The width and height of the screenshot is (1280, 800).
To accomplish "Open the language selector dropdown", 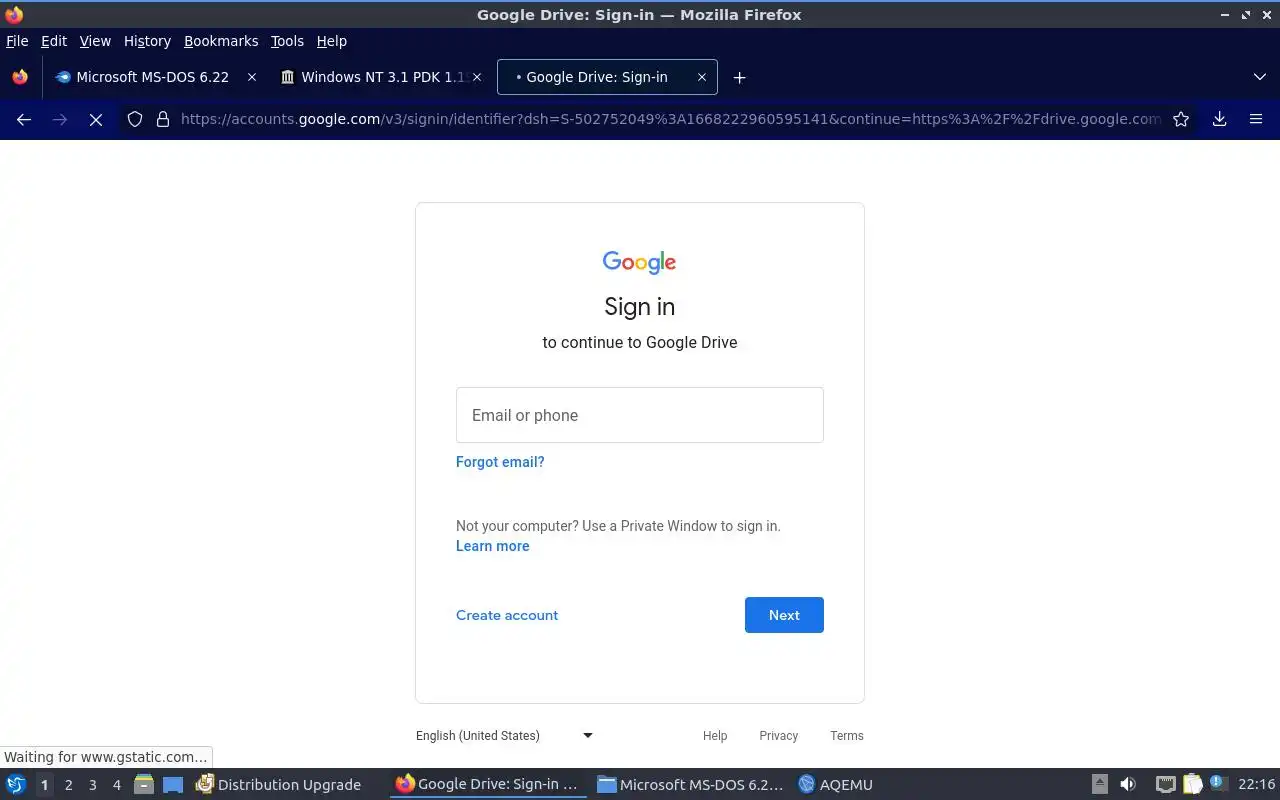I will click(x=505, y=735).
